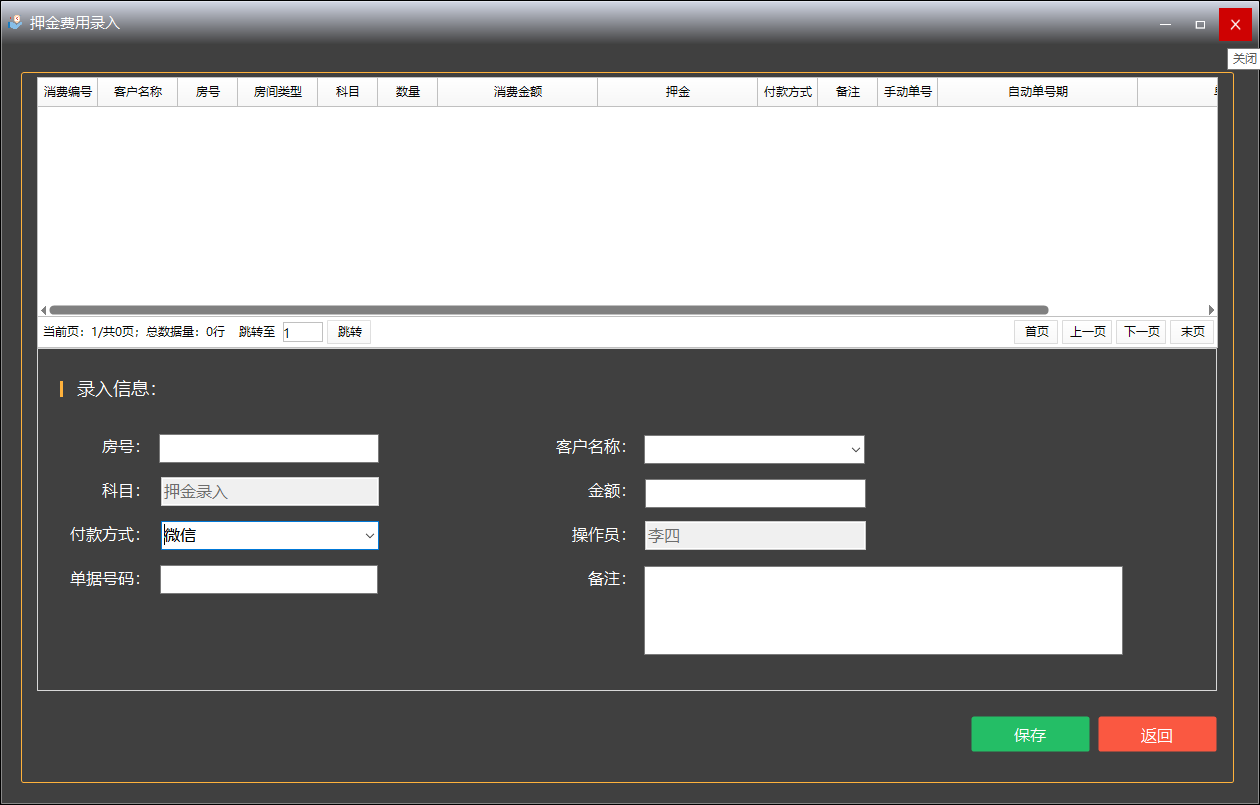1260x805 pixels.
Task: Click the 备注 multiline text area
Action: [883, 610]
